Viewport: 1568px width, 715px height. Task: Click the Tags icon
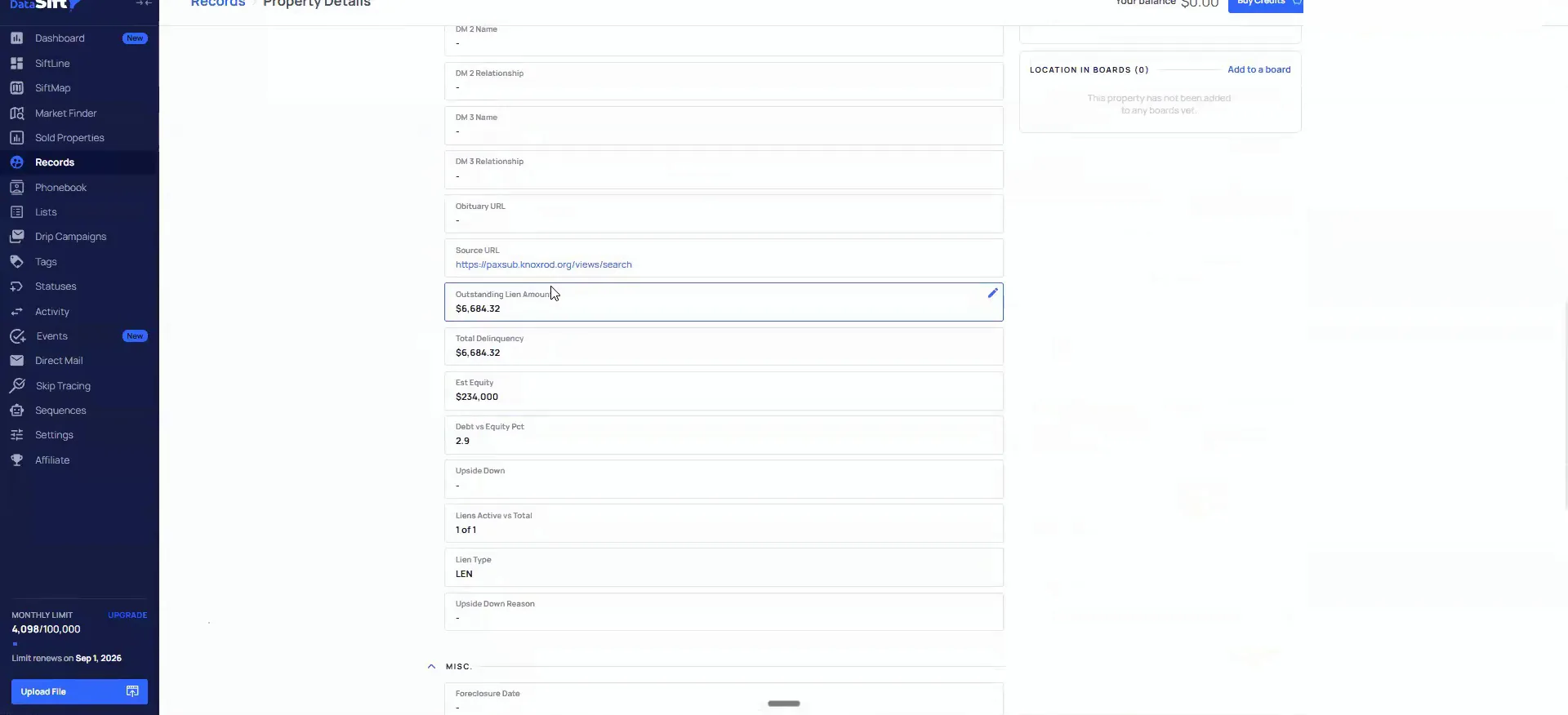point(16,262)
